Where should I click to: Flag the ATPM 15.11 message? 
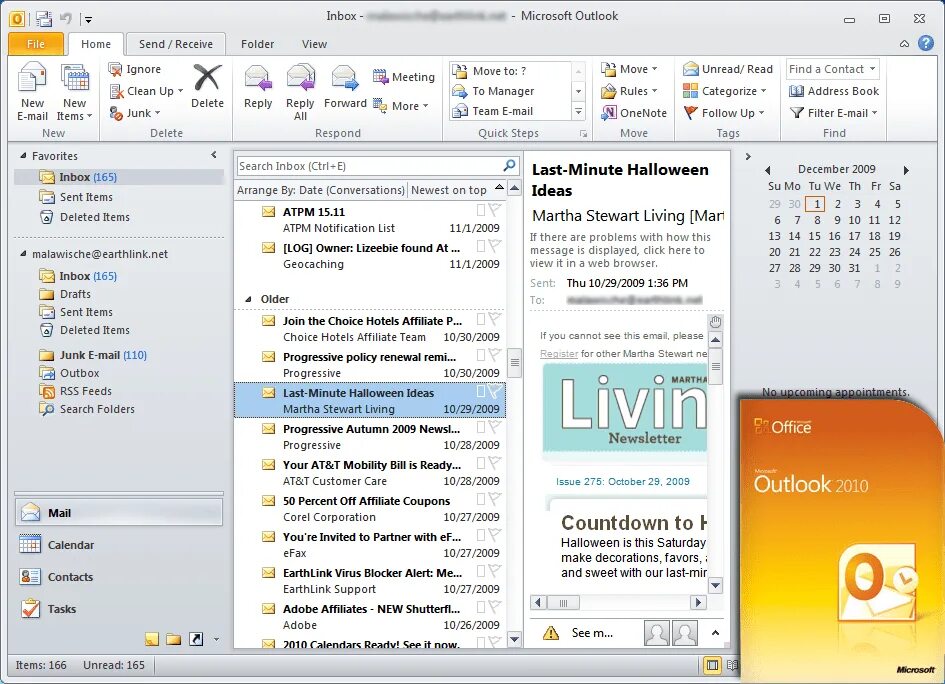point(495,210)
